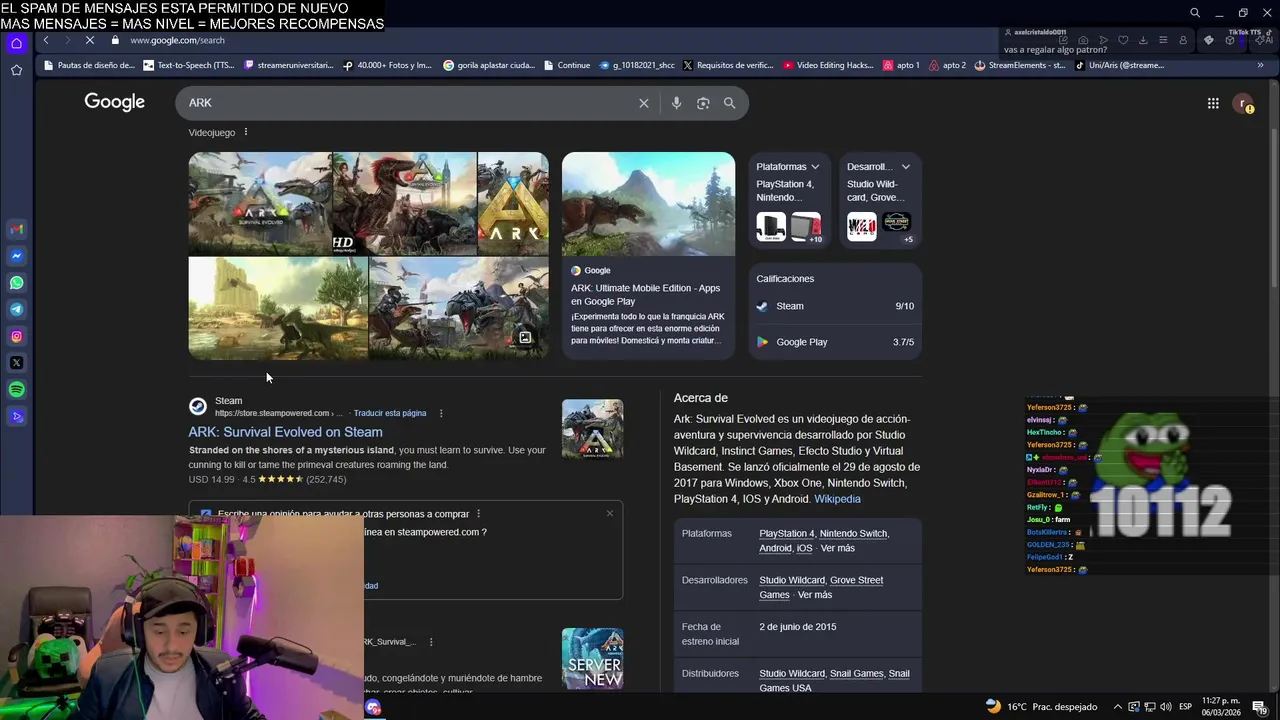Viewport: 1280px width, 720px height.
Task: Open the golden ARK logo image
Action: (x=513, y=203)
